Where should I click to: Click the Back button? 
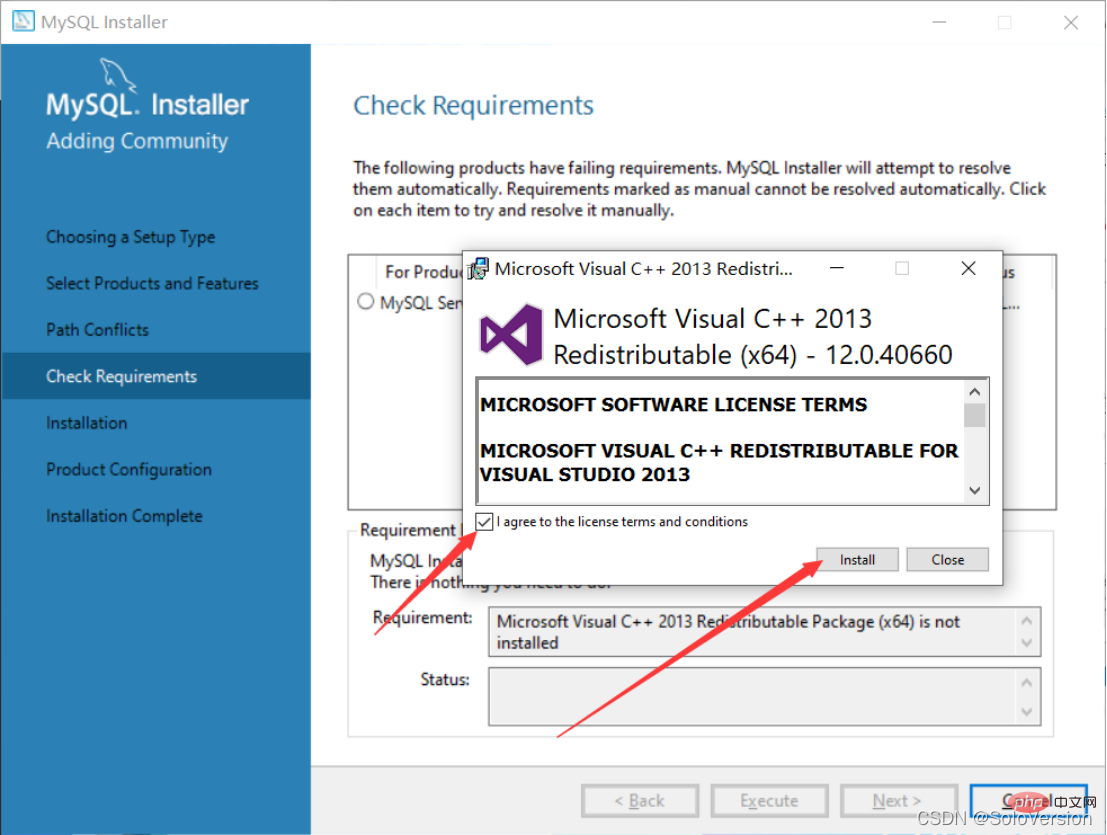[640, 800]
